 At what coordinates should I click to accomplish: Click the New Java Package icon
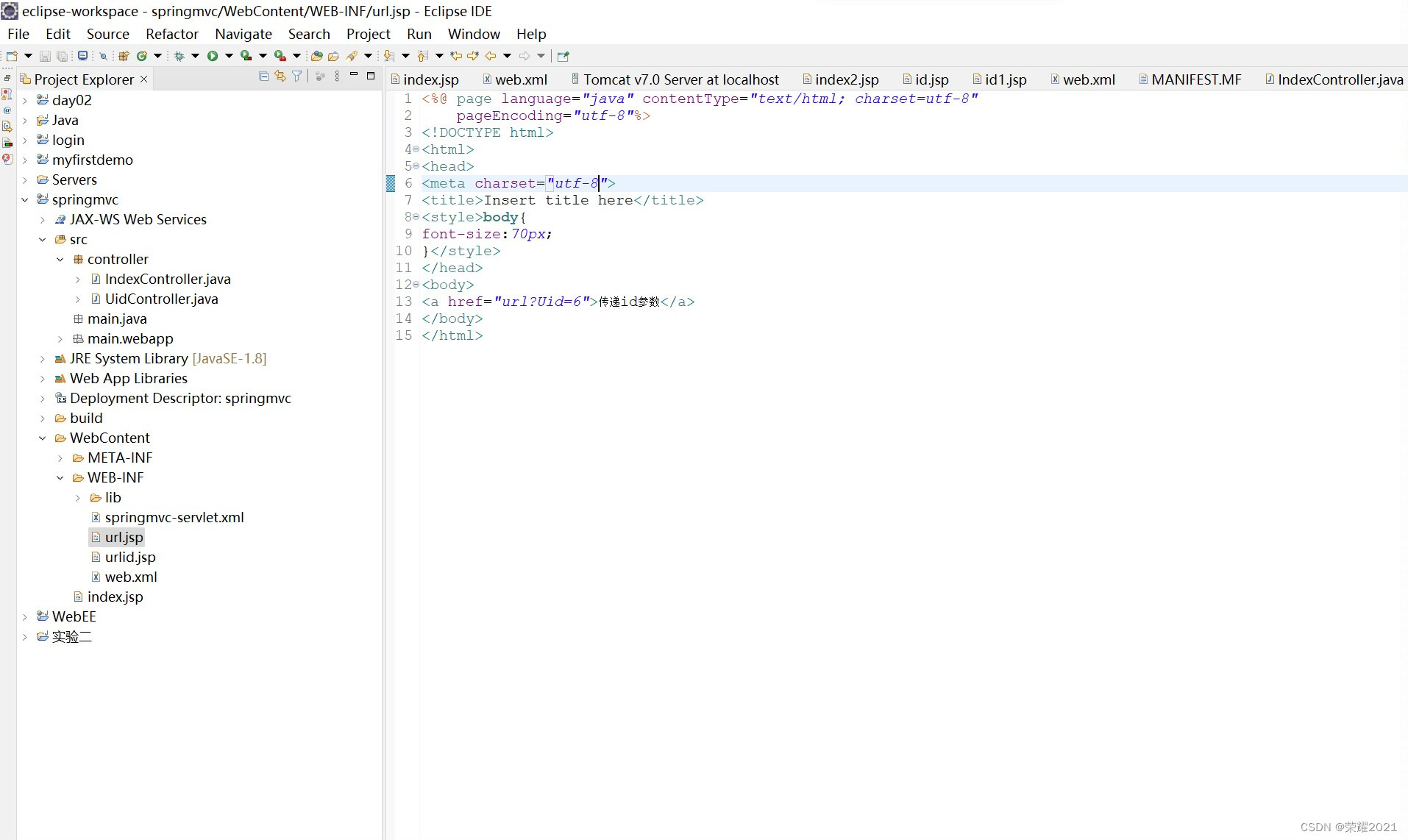pyautogui.click(x=124, y=56)
